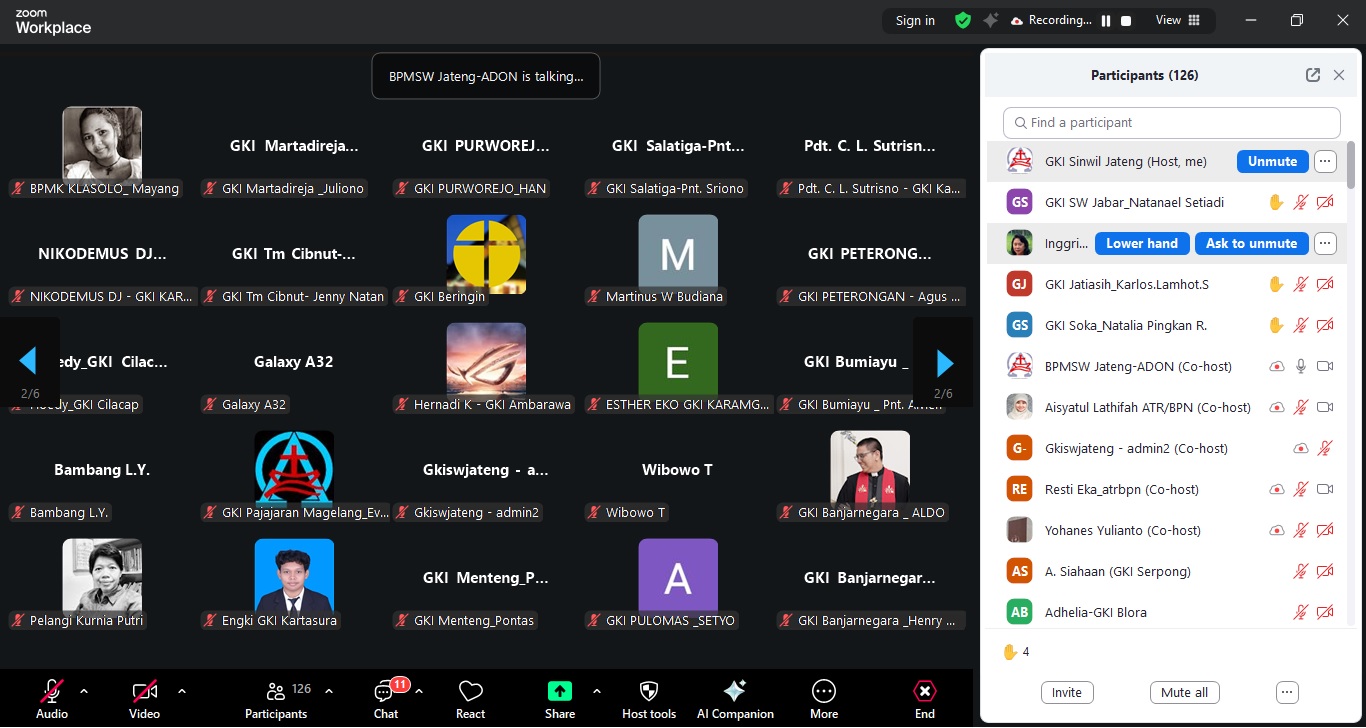The image size is (1366, 728).
Task: Click the green Share screen icon
Action: 560,691
